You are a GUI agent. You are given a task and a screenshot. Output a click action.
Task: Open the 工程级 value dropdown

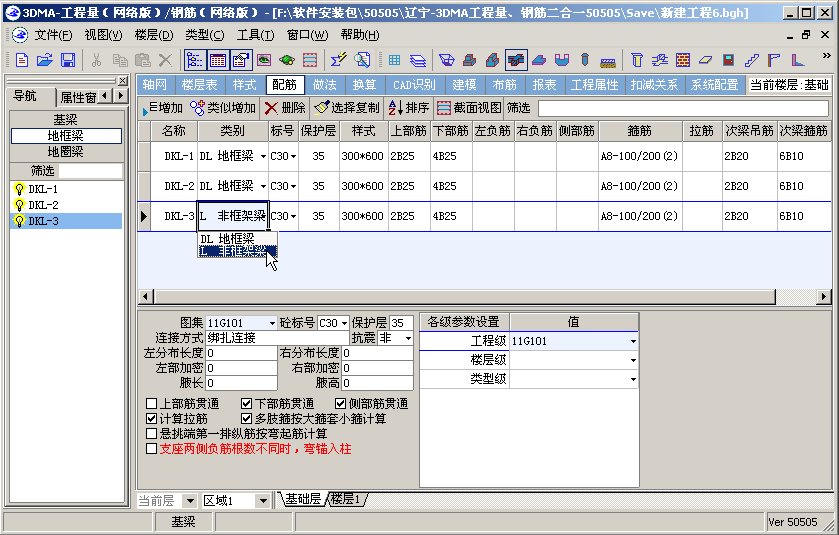[633, 341]
